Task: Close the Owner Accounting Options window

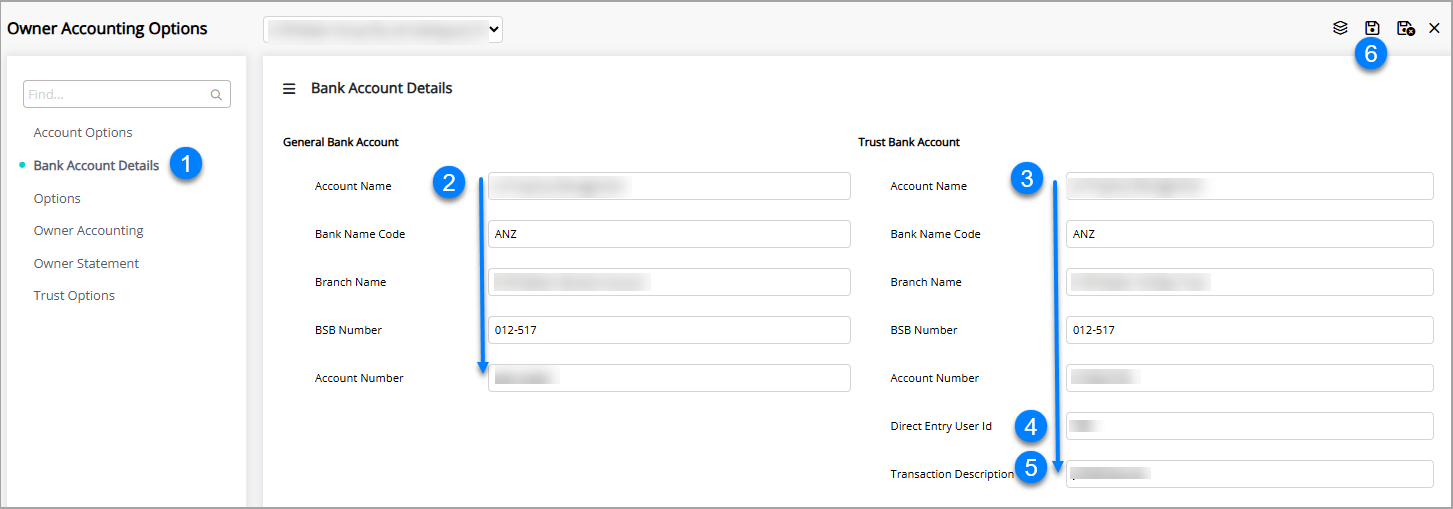Action: tap(1434, 29)
